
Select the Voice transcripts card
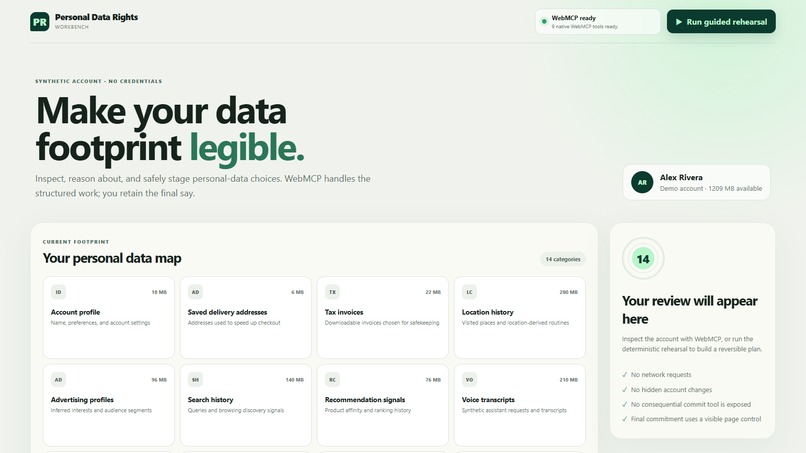(520, 405)
